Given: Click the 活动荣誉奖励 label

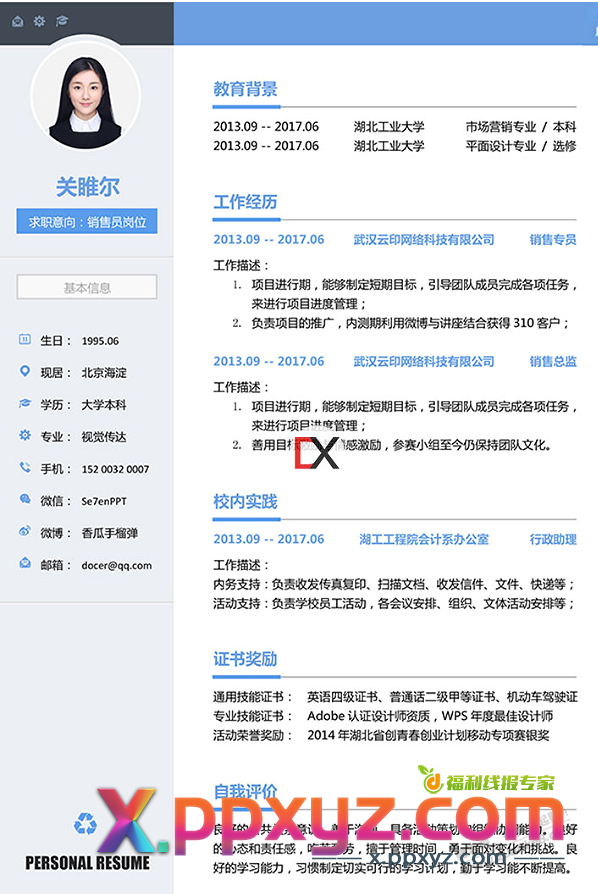Looking at the screenshot, I should [253, 735].
